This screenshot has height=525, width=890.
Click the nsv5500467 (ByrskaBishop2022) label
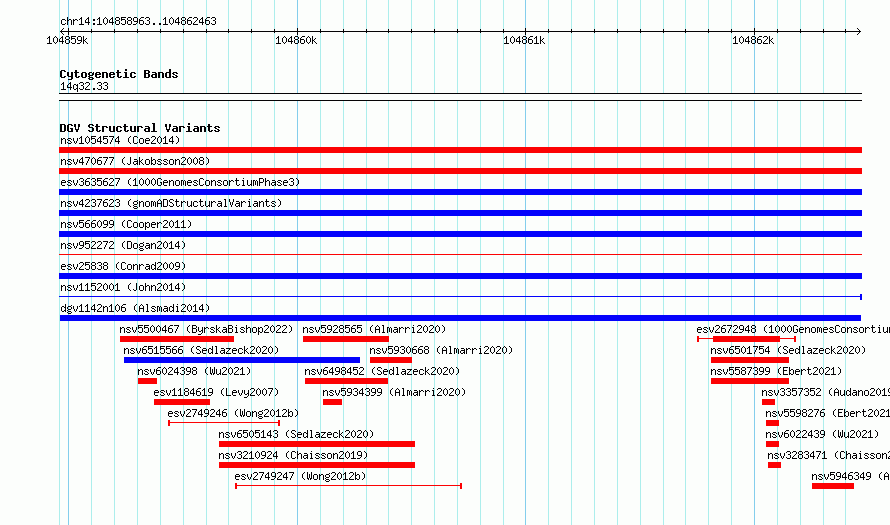pos(206,329)
